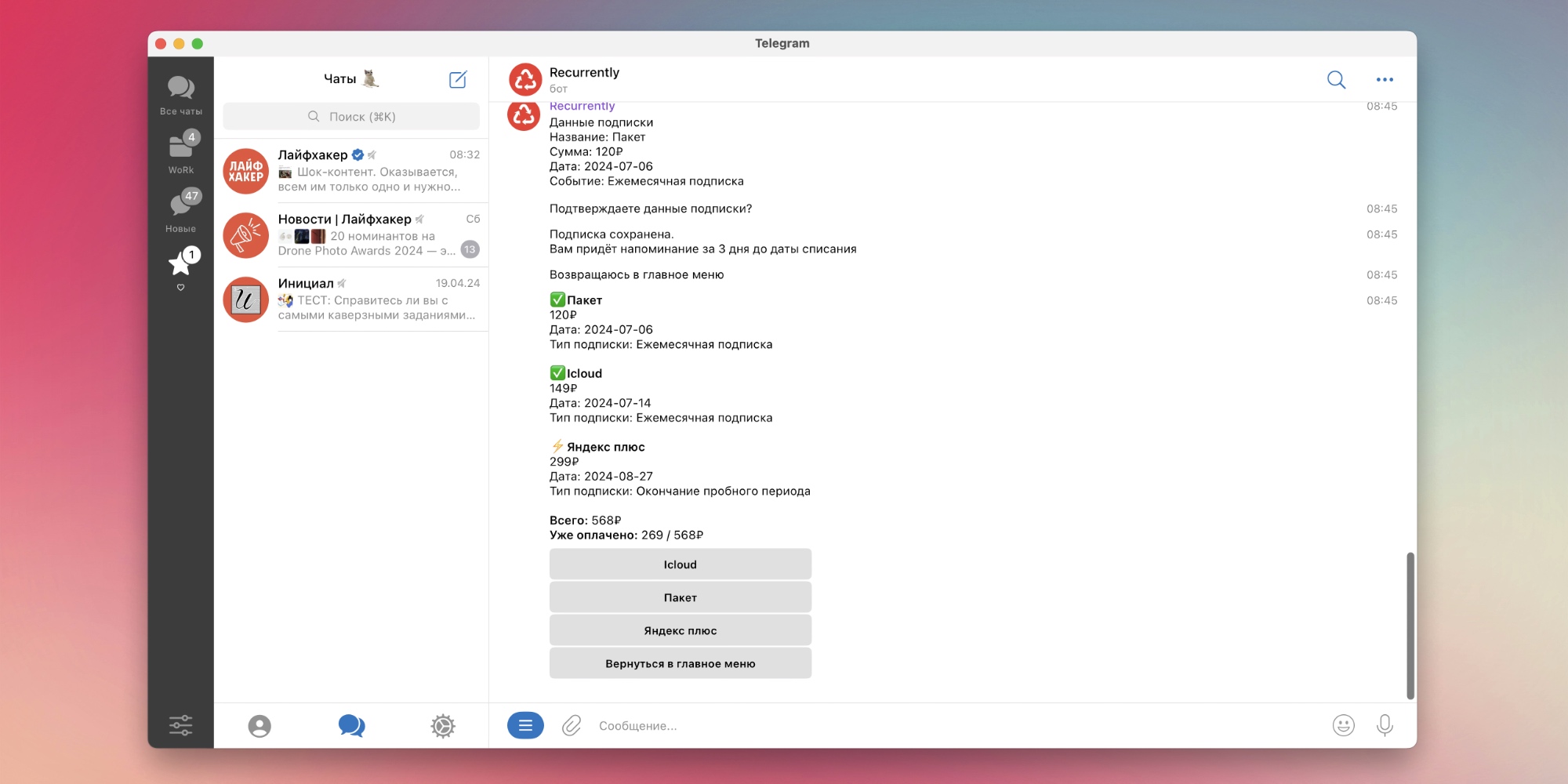Click the 'Возвращаюсь в главное меню' message
This screenshot has height=784, width=1568.
pyautogui.click(x=637, y=274)
